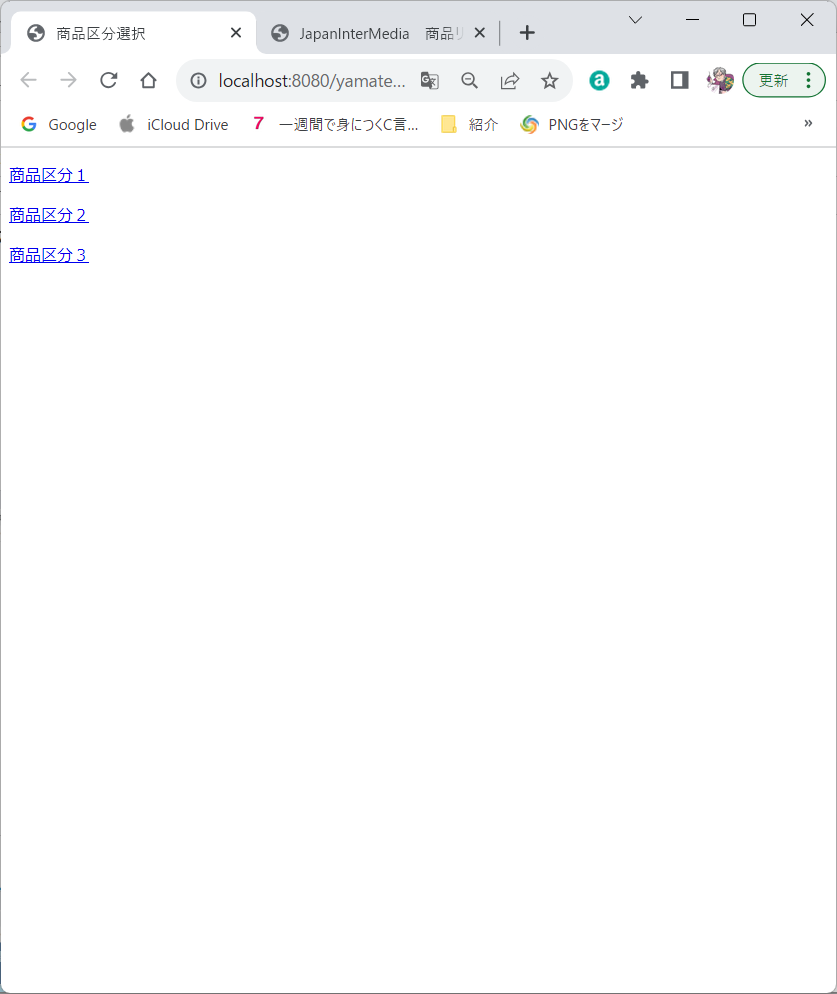The height and width of the screenshot is (994, 837).
Task: Go to the home page
Action: click(x=148, y=81)
